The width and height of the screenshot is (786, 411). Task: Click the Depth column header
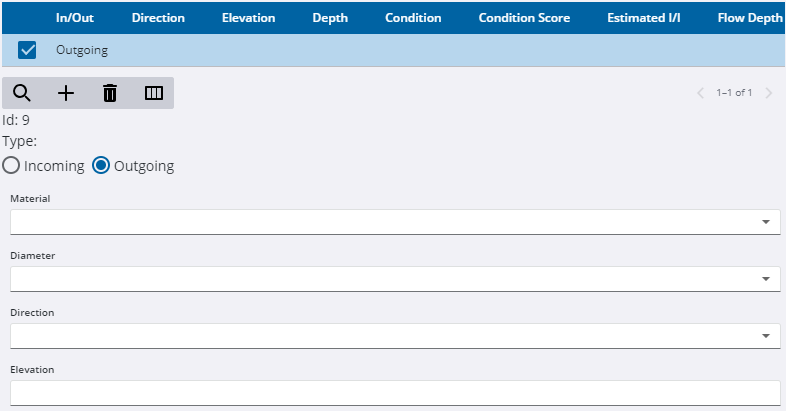click(330, 18)
